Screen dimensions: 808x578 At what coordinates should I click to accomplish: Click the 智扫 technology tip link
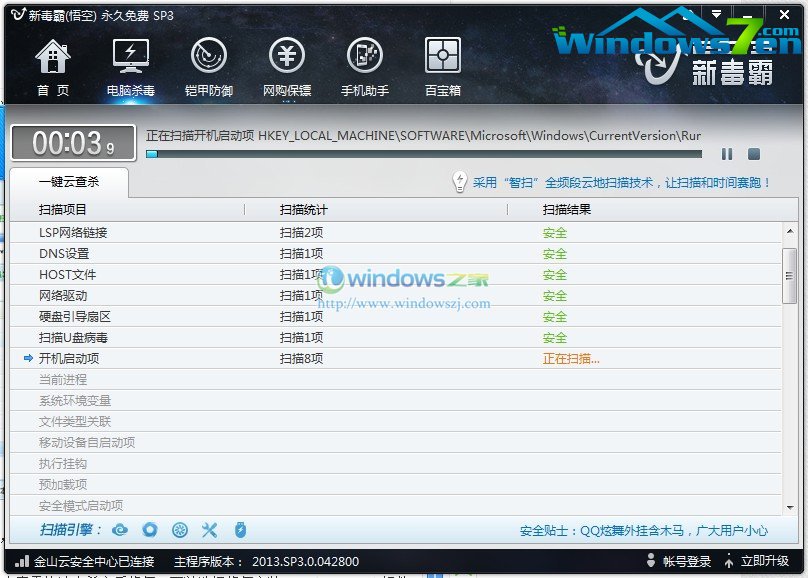pyautogui.click(x=621, y=183)
